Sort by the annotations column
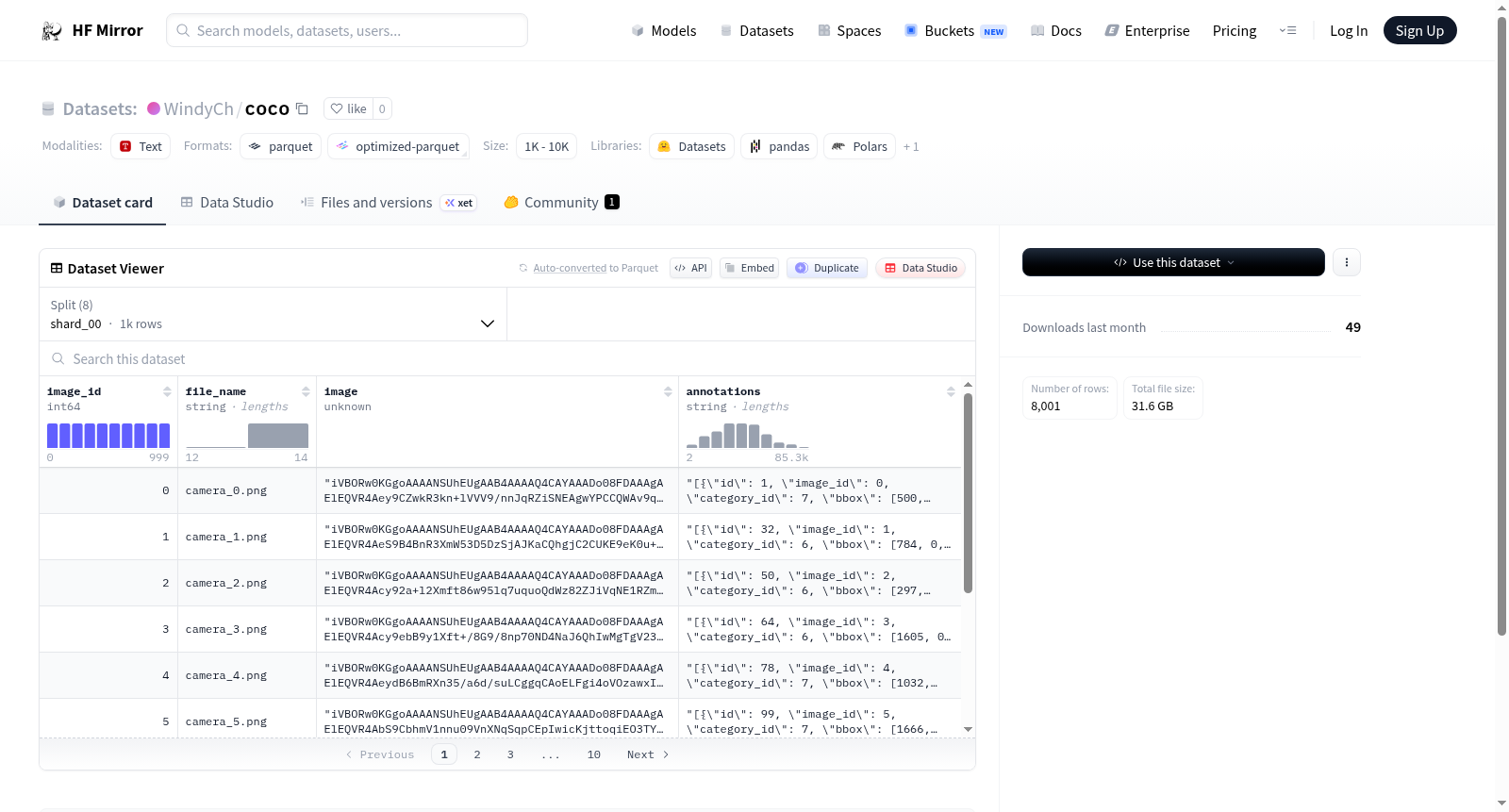Viewport: 1509px width, 812px height. [x=951, y=391]
